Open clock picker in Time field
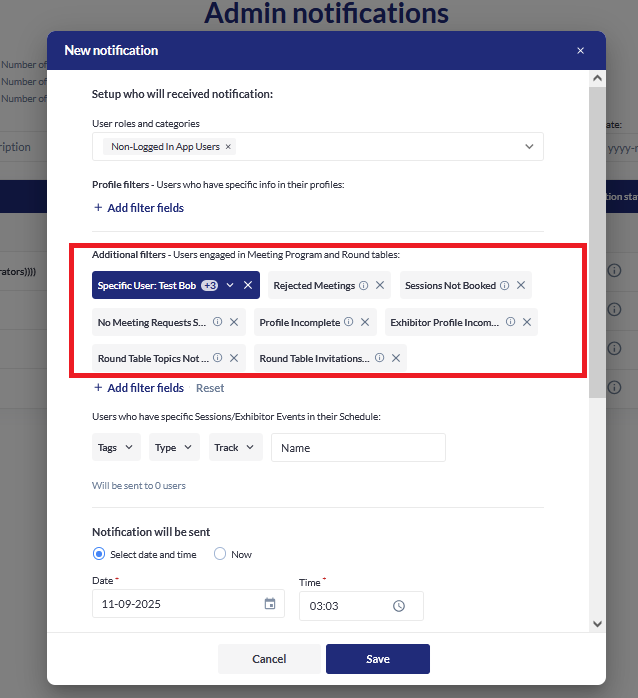Screen dimensions: 638x698 click(399, 606)
